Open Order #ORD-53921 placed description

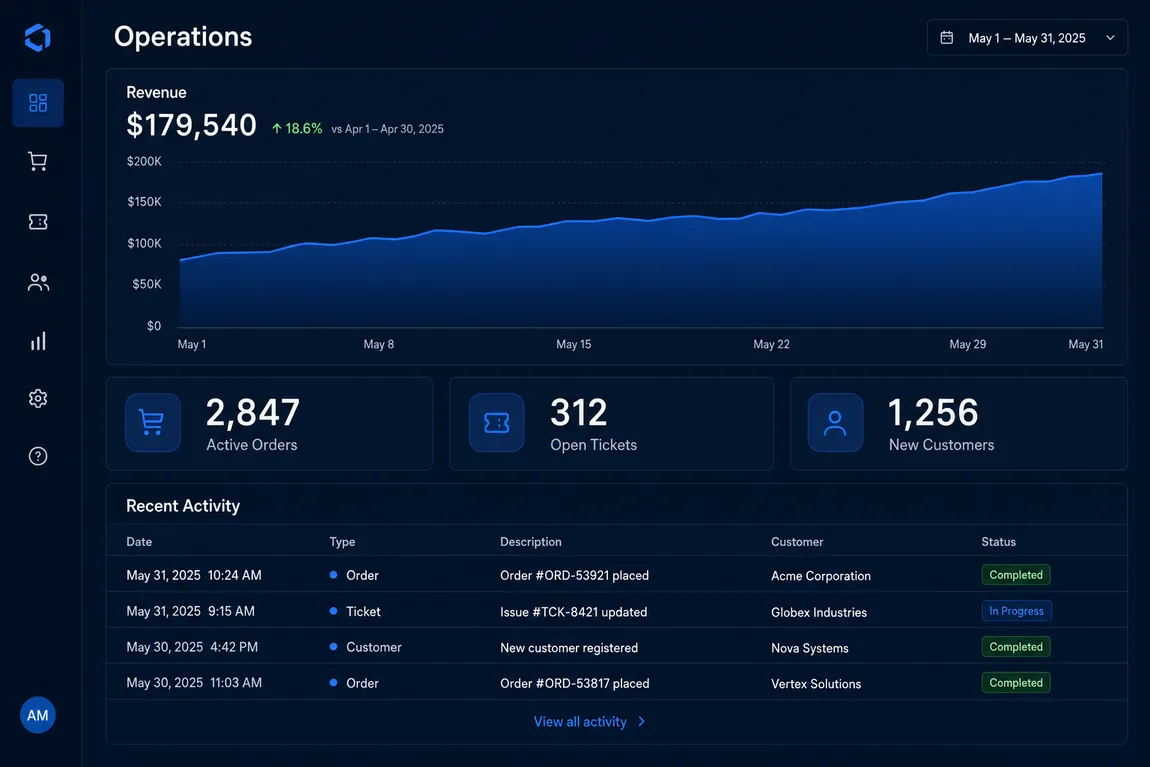pyautogui.click(x=574, y=576)
